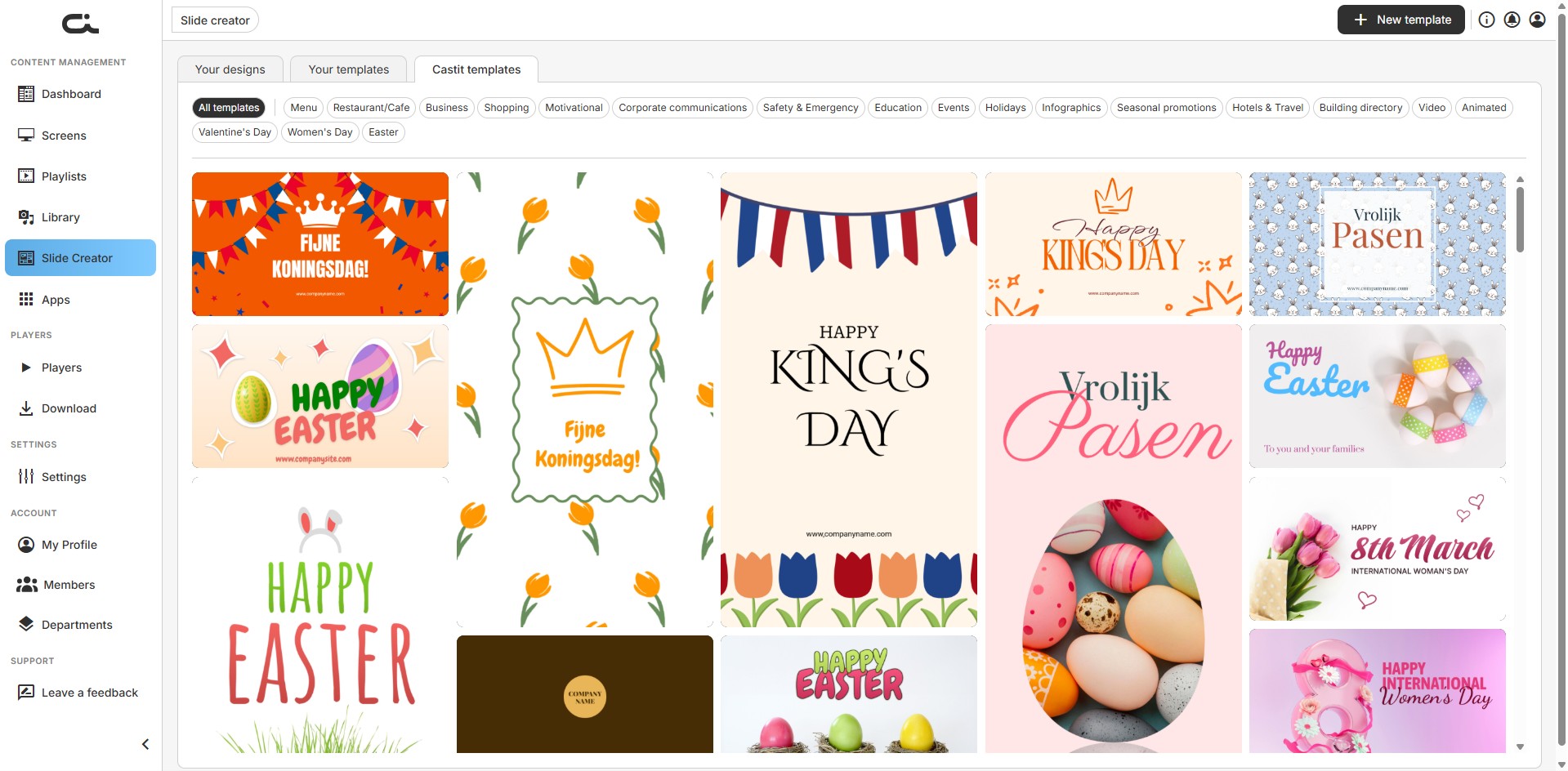1568x771 pixels.
Task: Open the Happy International Women's Day template
Action: 1378,691
